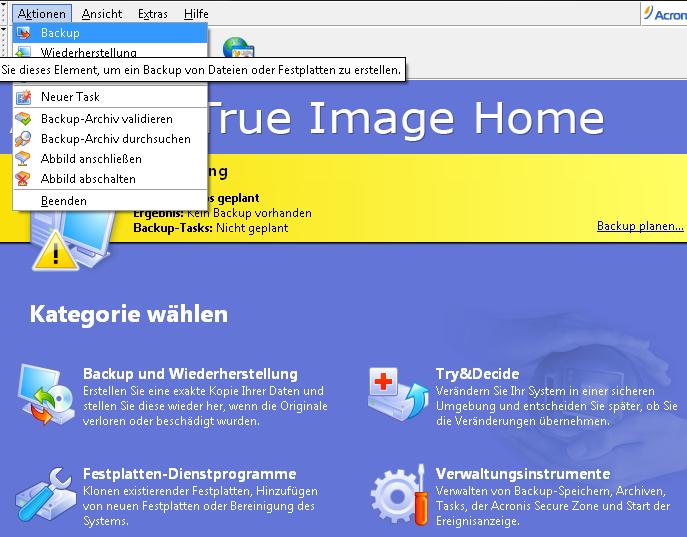Click the Kein Backup vorhanden text

pos(249,213)
